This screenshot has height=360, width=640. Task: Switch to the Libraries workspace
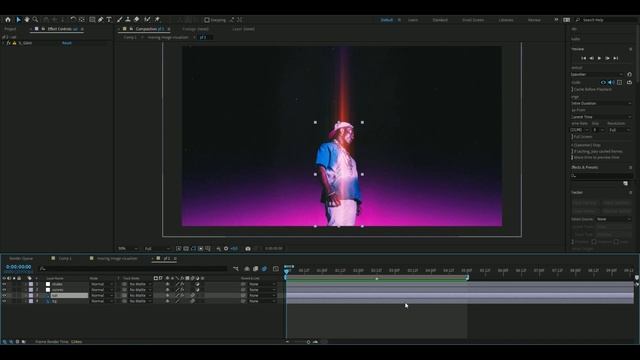(x=506, y=20)
